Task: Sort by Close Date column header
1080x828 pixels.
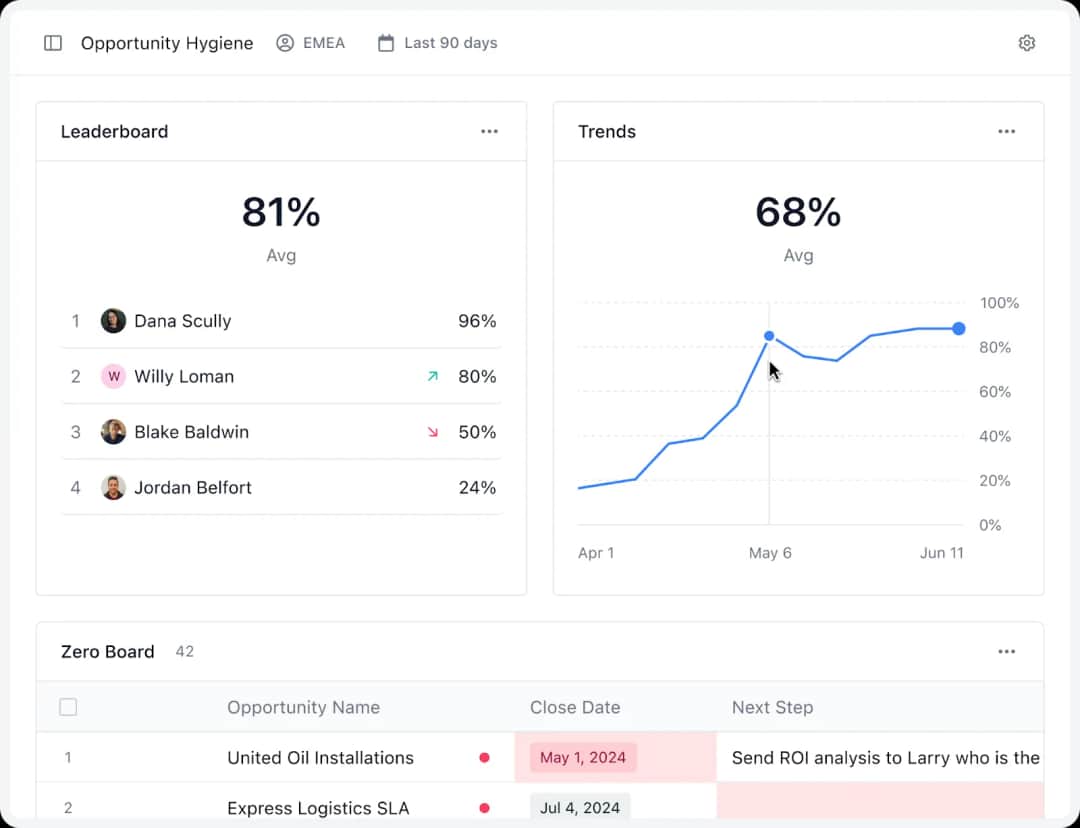Action: [574, 707]
